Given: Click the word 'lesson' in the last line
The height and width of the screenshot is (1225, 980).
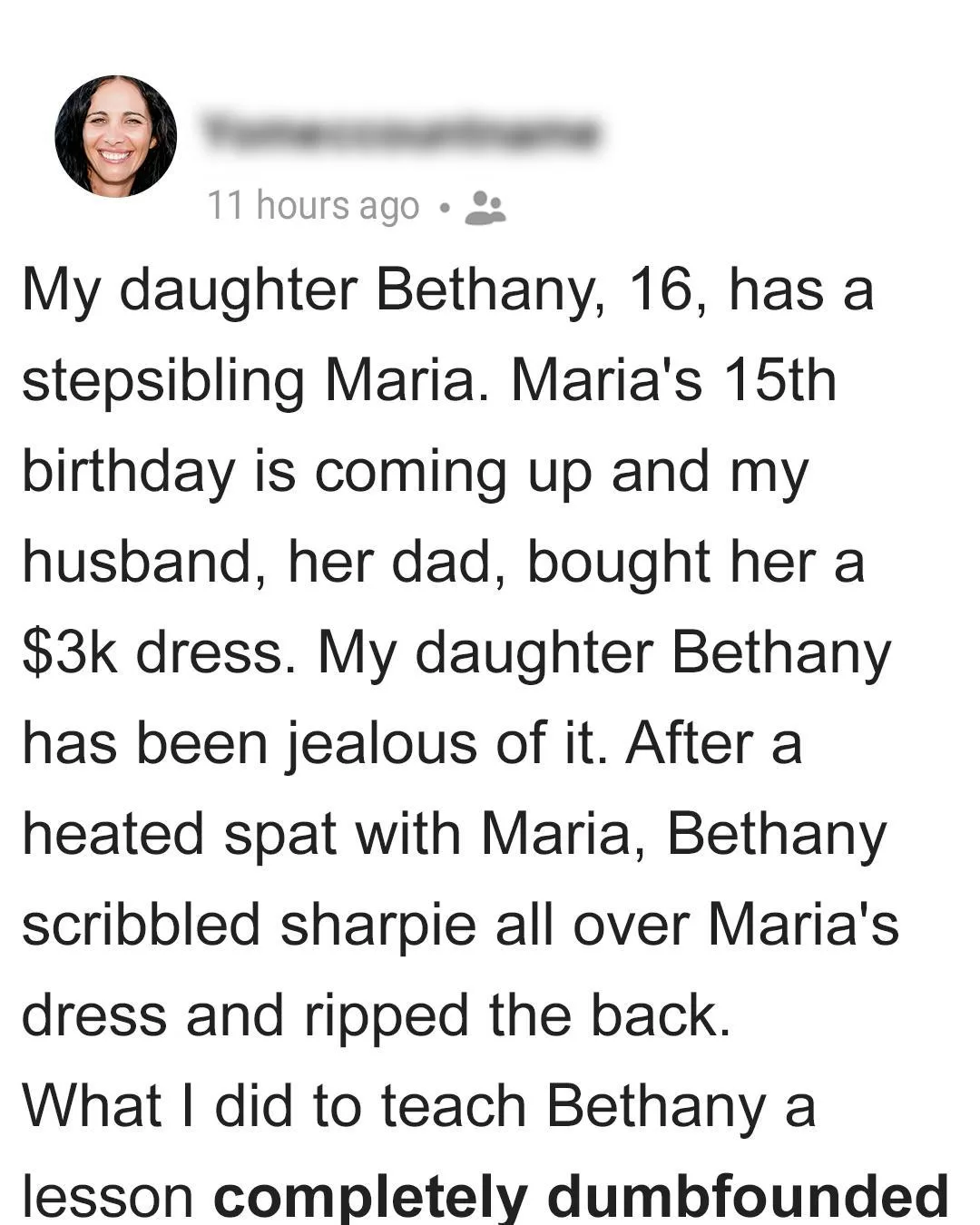Looking at the screenshot, I should pos(107,1196).
